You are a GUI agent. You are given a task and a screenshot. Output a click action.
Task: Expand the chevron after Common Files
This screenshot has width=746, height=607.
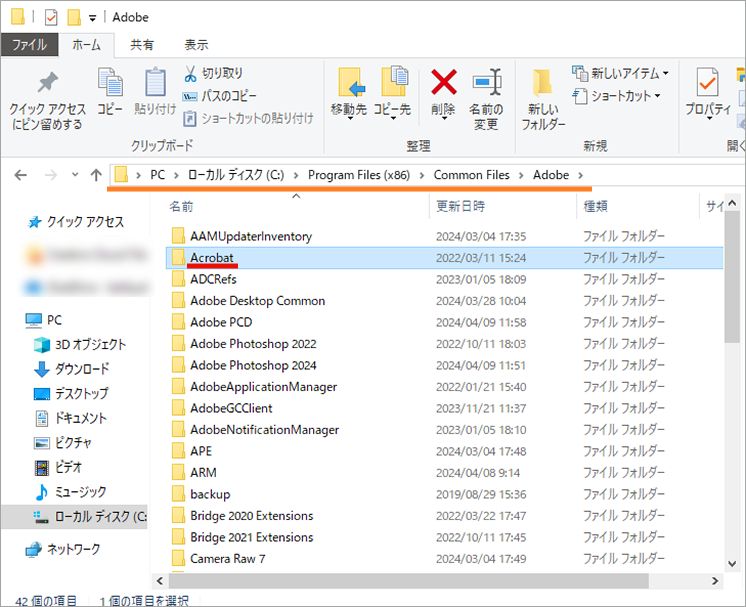521,176
